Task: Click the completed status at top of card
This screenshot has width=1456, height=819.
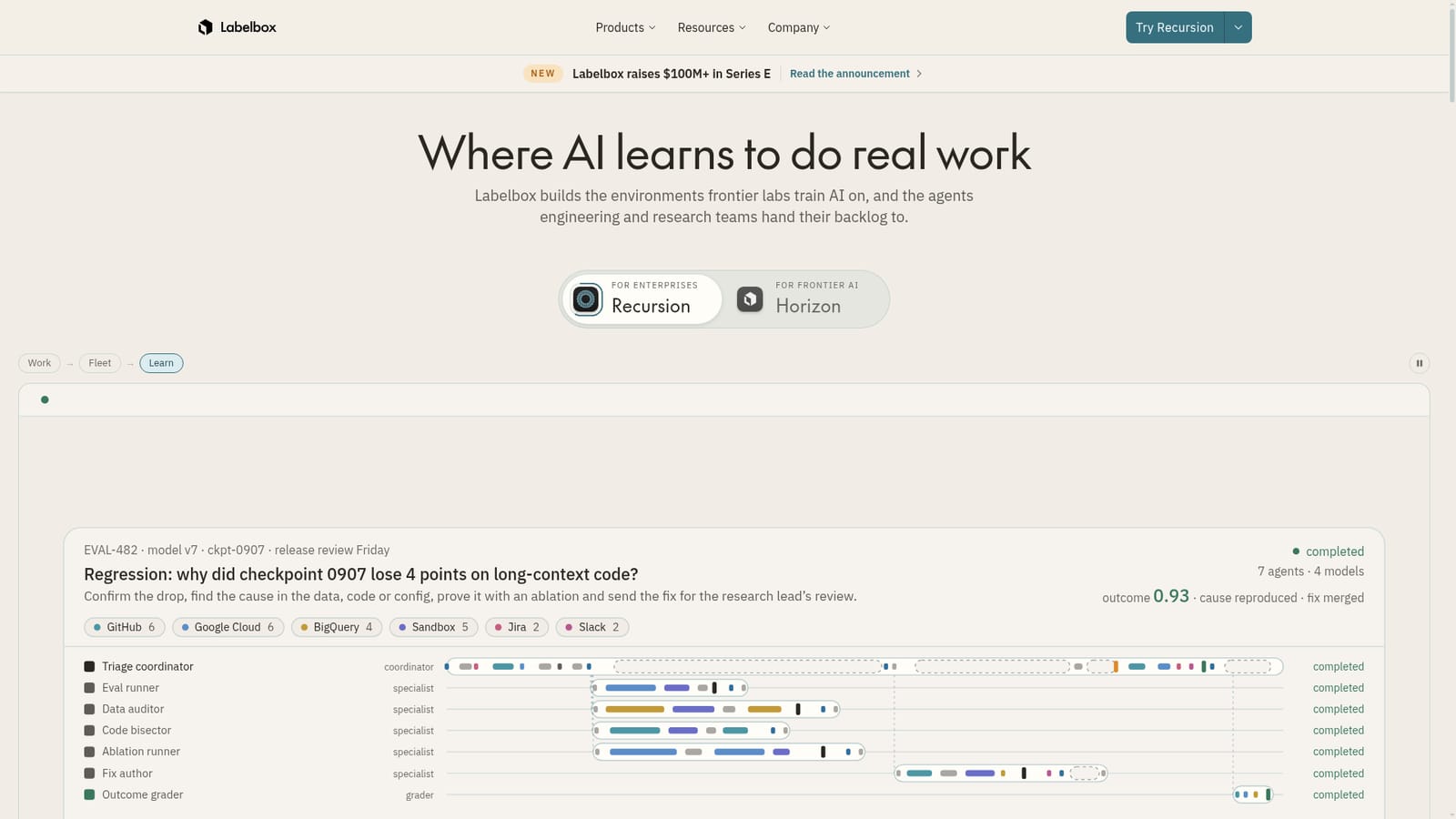Action: [x=1329, y=551]
